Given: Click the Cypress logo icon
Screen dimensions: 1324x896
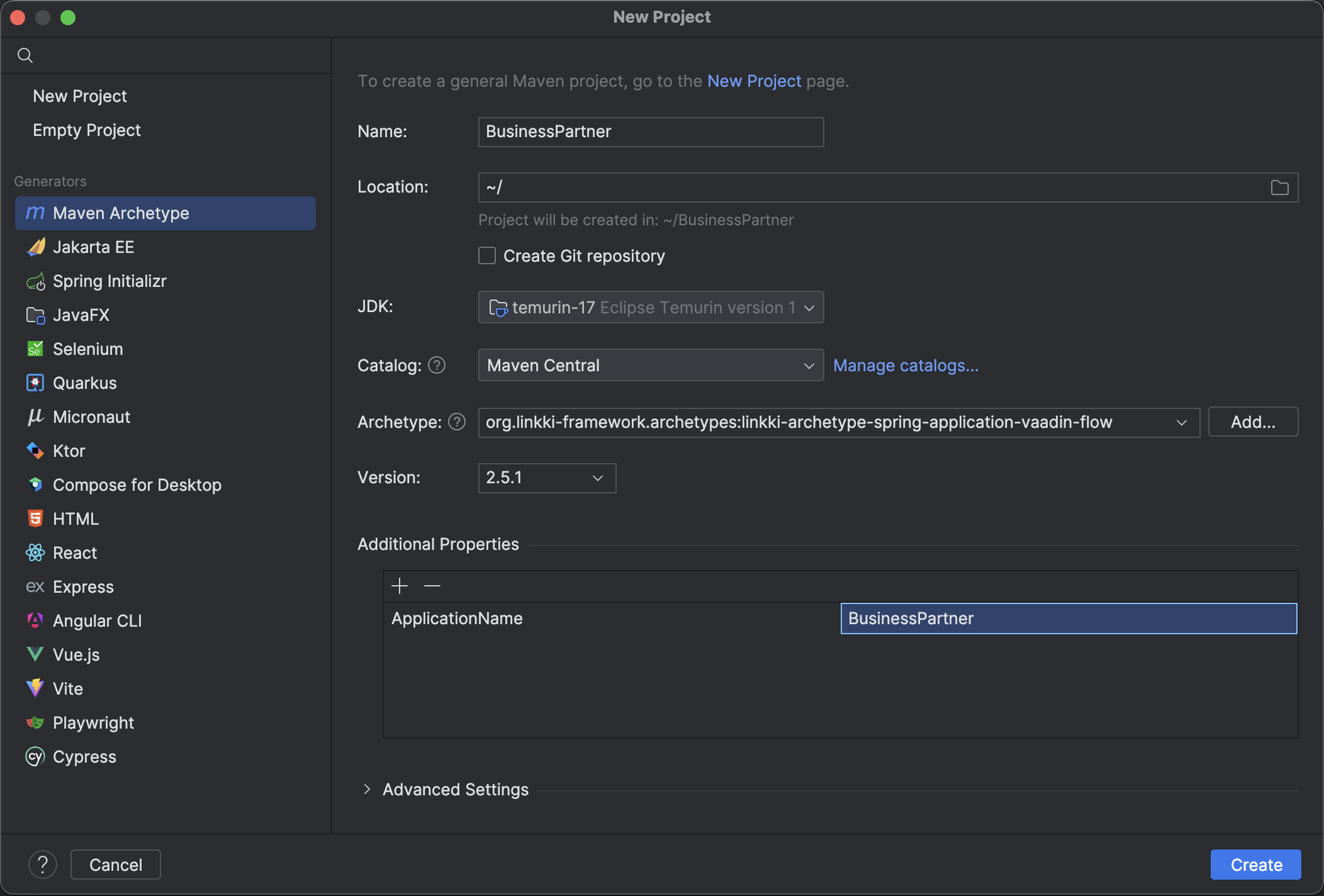Looking at the screenshot, I should [35, 757].
